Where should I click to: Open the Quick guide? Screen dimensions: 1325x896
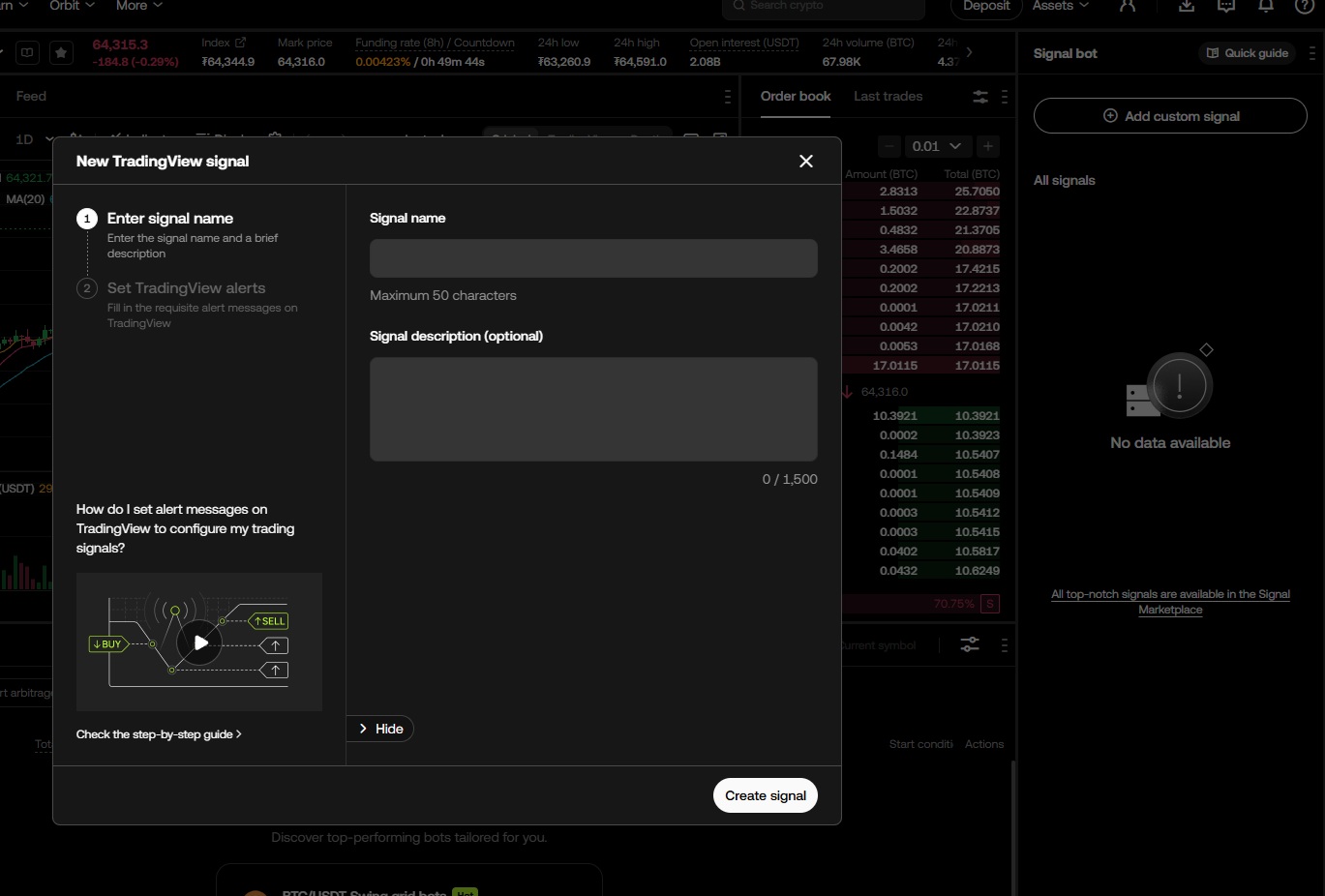pyautogui.click(x=1248, y=53)
